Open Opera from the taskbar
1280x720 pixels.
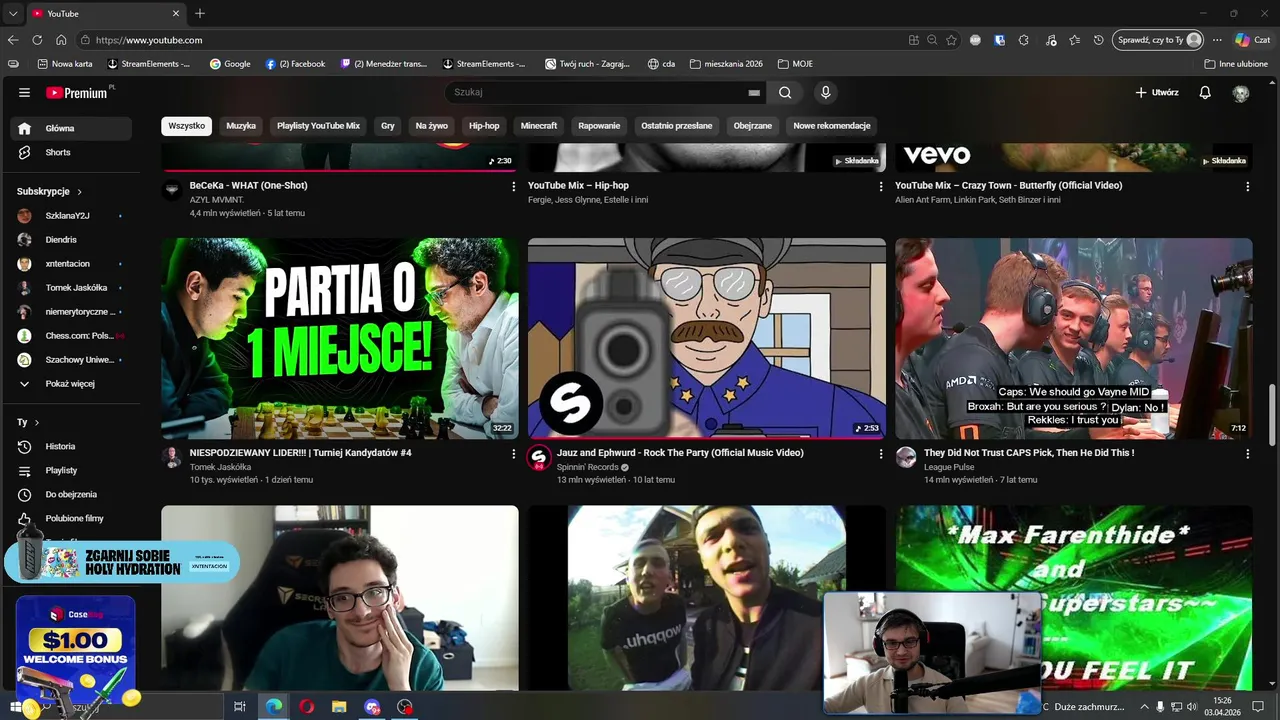coord(306,706)
